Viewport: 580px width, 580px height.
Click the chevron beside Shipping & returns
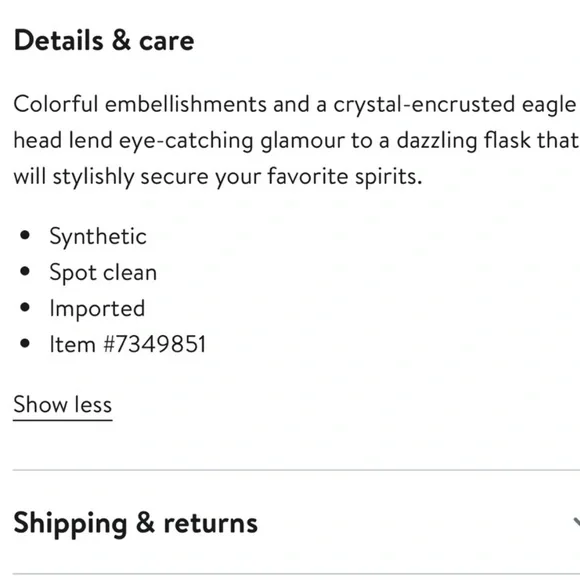click(576, 523)
